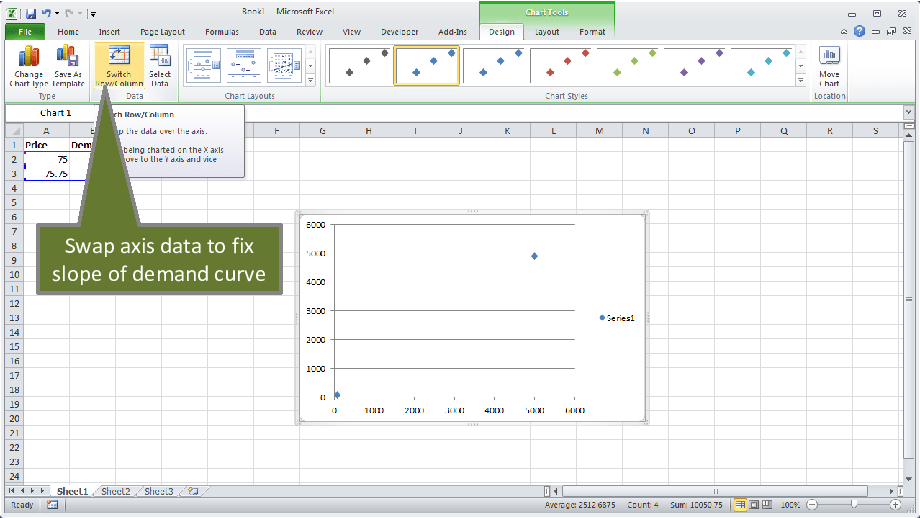Viewport: 920px width, 518px height.
Task: Select the green chart style
Action: coord(630,65)
